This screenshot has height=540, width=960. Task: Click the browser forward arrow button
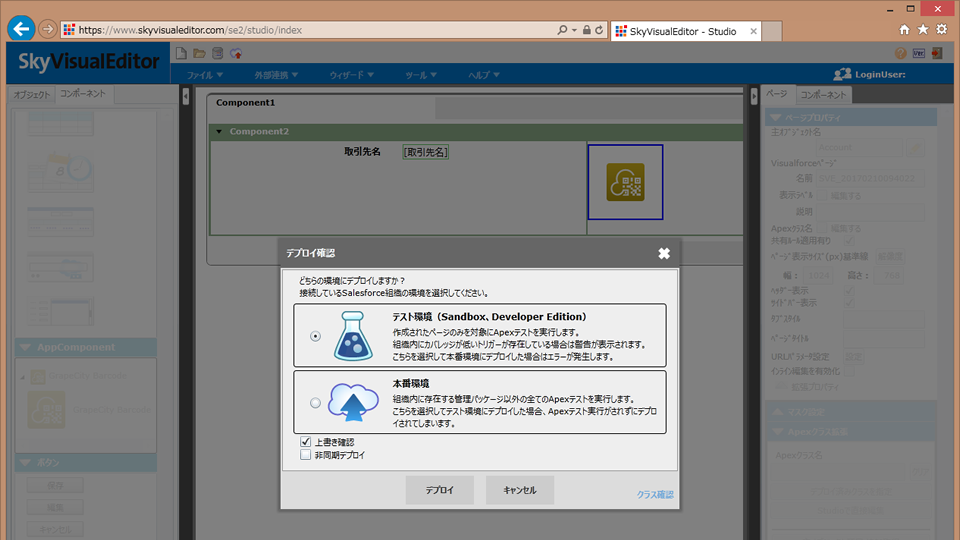[47, 29]
